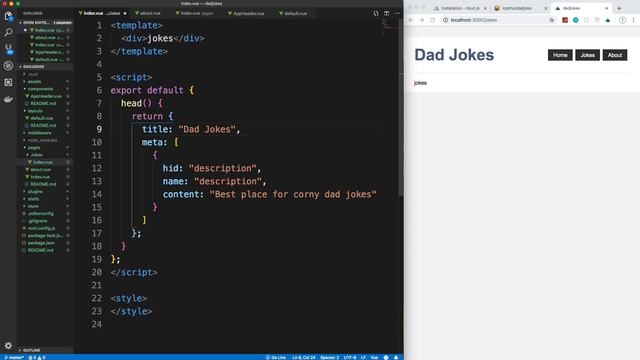Open the Search view in activity bar
Viewport: 640px width, 360px height.
8,32
